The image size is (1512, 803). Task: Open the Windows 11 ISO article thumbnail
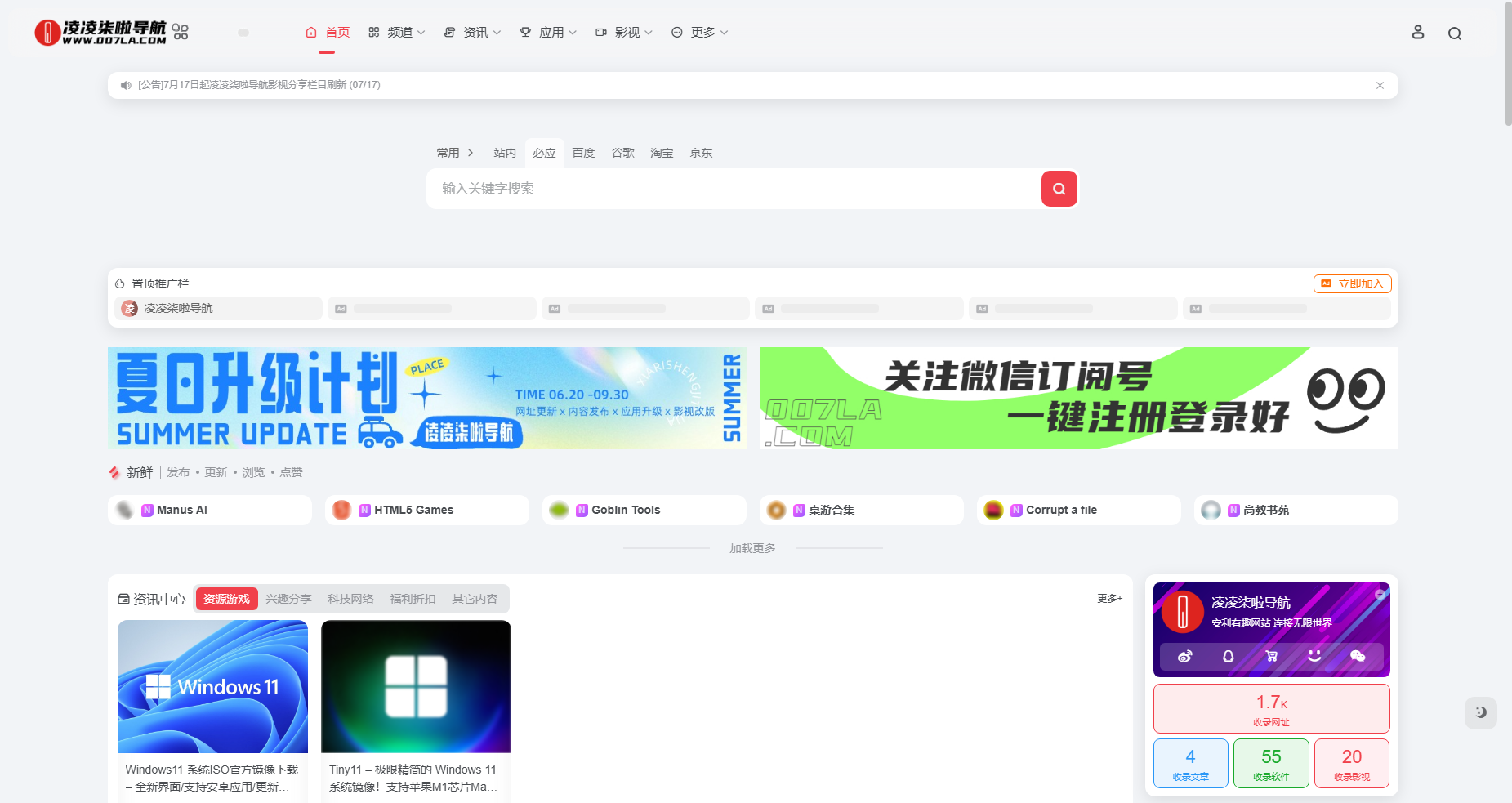point(212,686)
